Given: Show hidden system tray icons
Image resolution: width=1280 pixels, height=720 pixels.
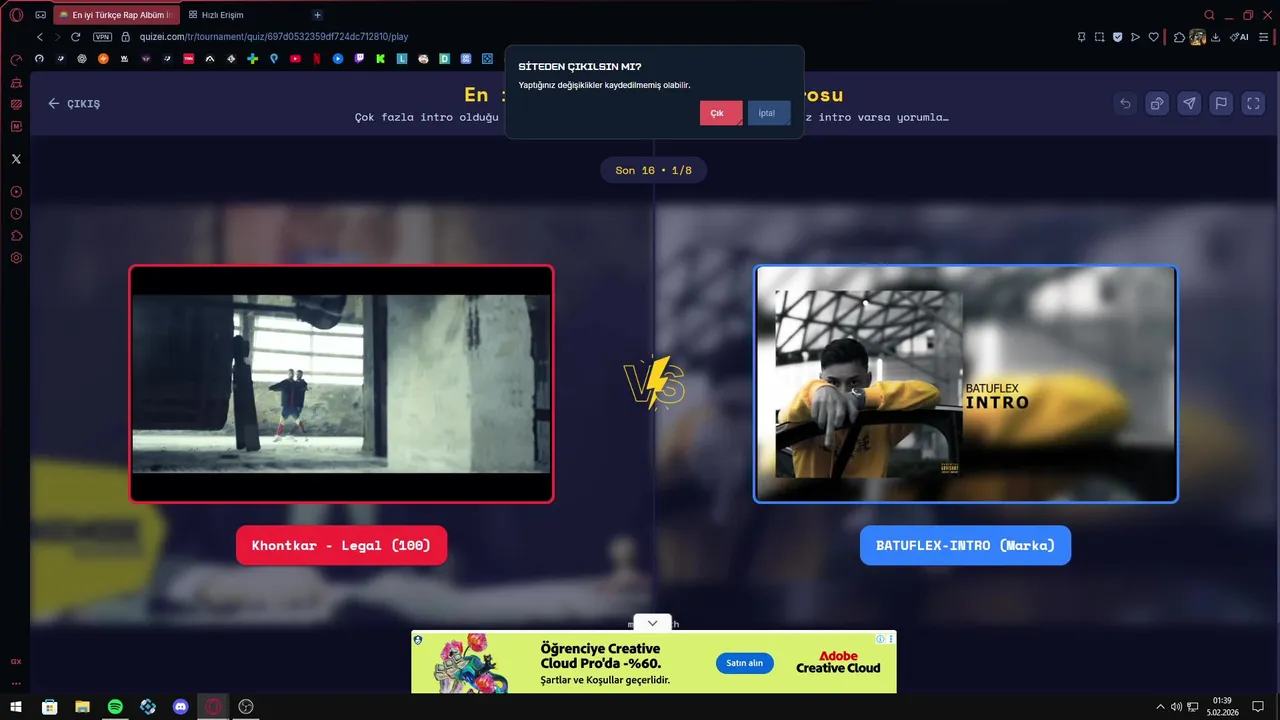Looking at the screenshot, I should tap(1160, 707).
